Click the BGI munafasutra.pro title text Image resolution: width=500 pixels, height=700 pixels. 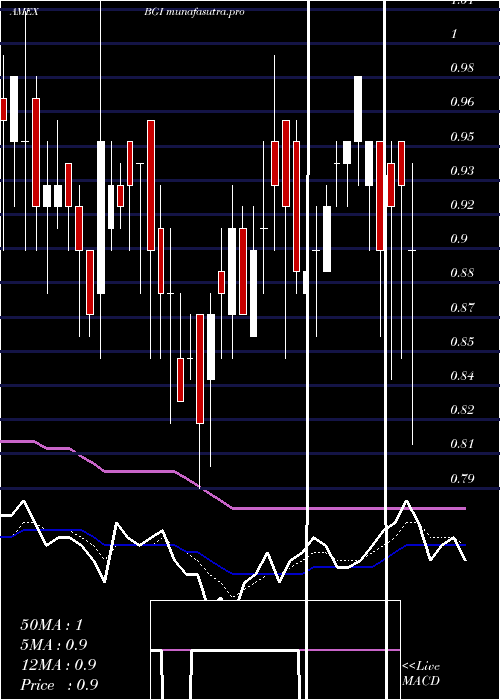pos(194,12)
